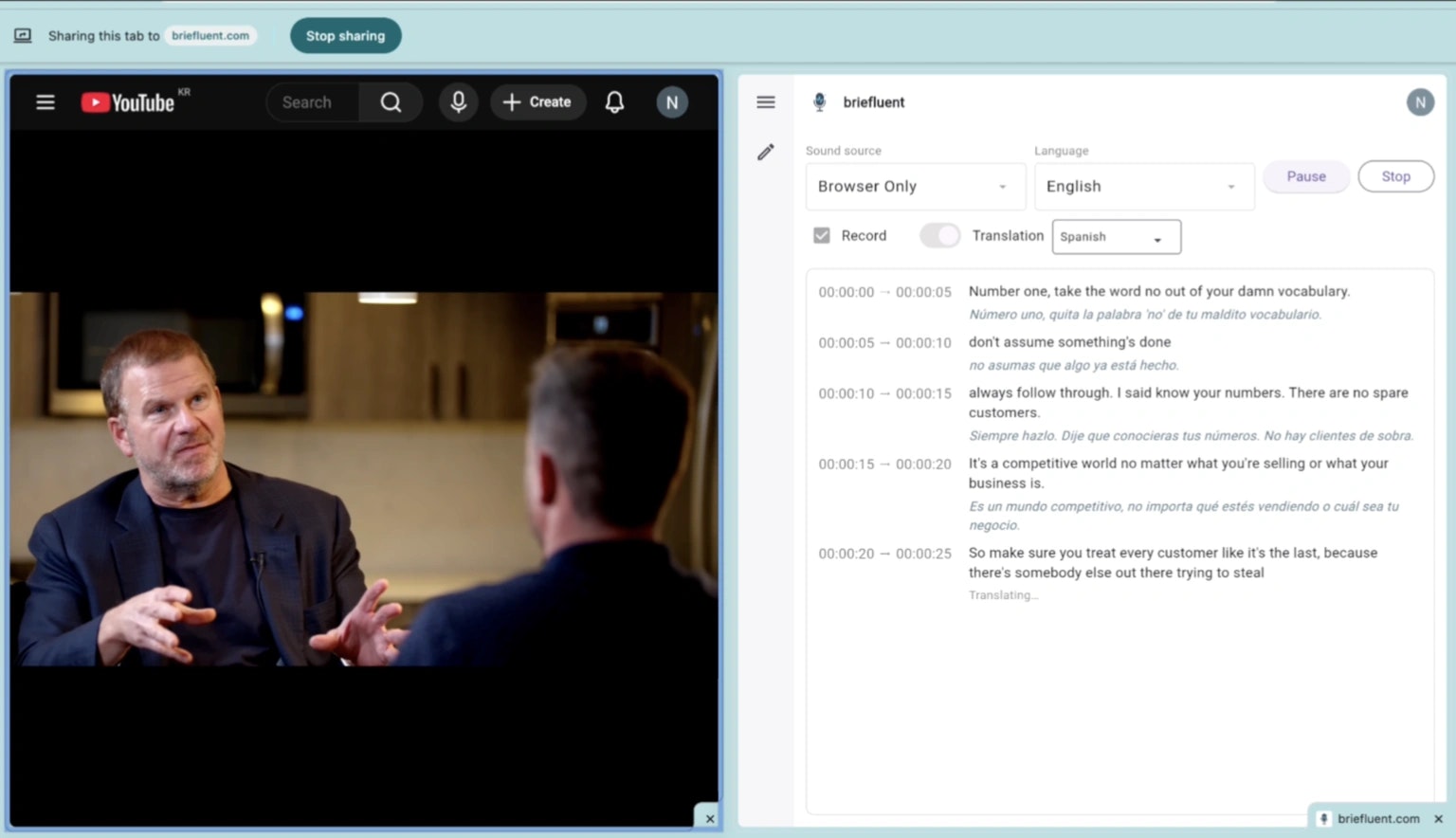Click the search magnifier icon on YouTube
Viewport: 1456px width, 838px height.
click(390, 101)
